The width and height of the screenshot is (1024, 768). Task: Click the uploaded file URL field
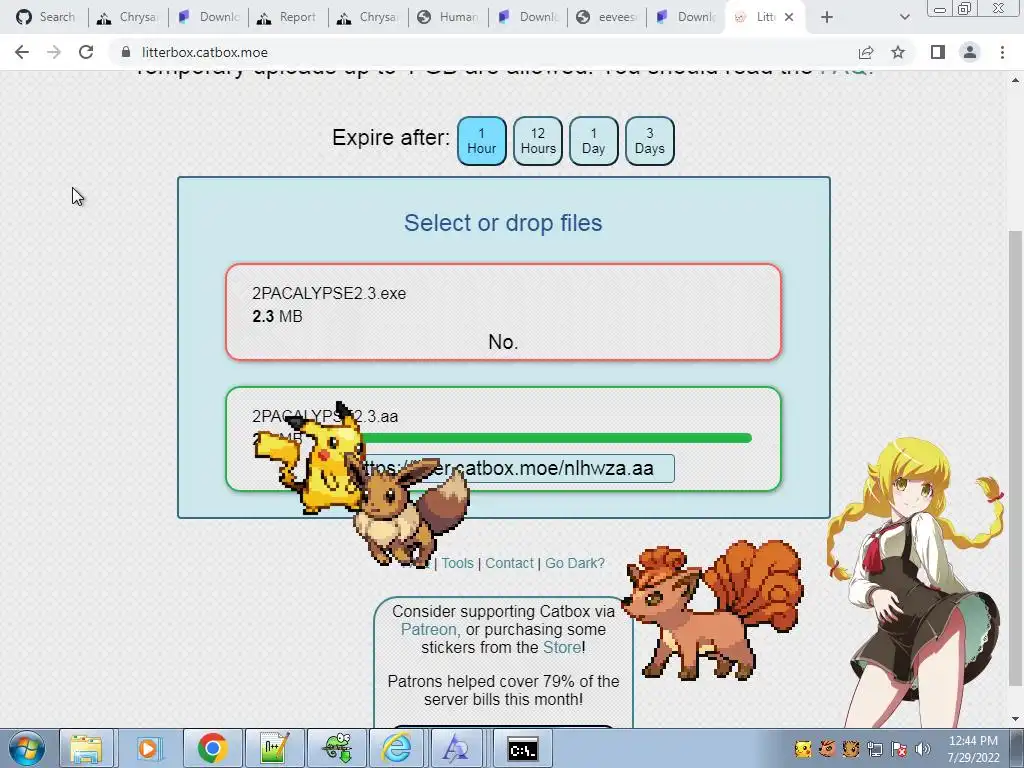pos(504,468)
